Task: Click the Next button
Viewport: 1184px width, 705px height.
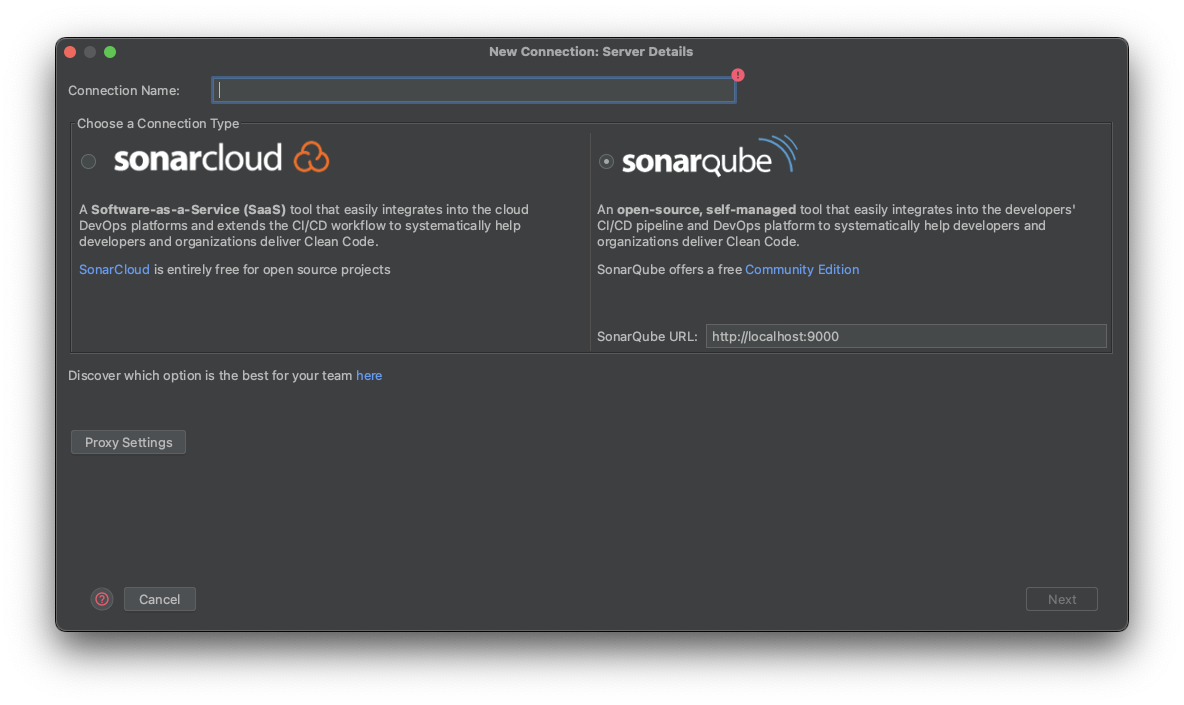Action: [x=1061, y=599]
